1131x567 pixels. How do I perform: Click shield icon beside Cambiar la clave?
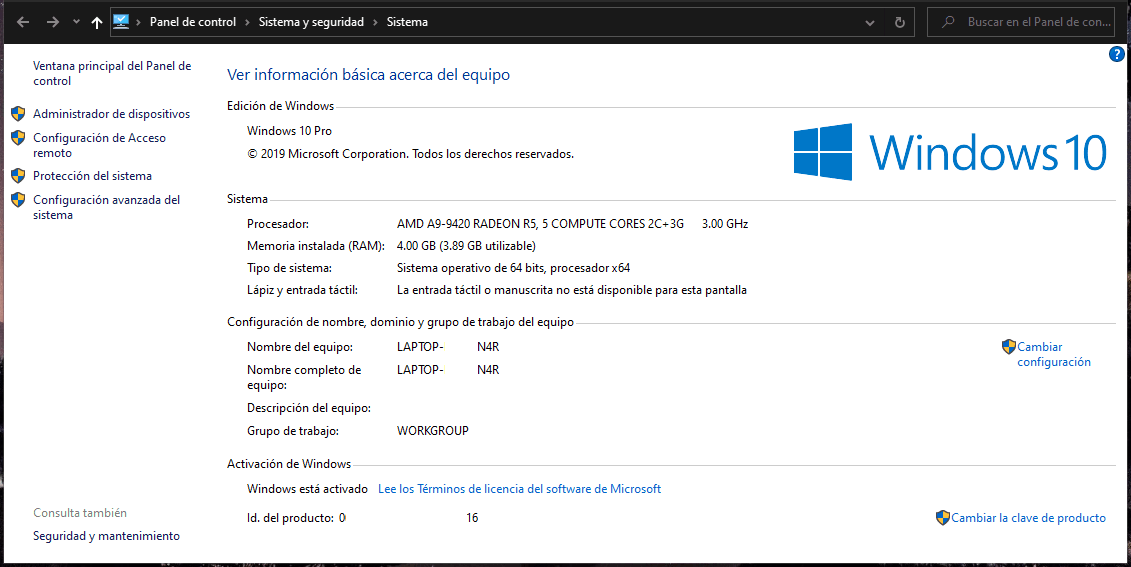943,517
